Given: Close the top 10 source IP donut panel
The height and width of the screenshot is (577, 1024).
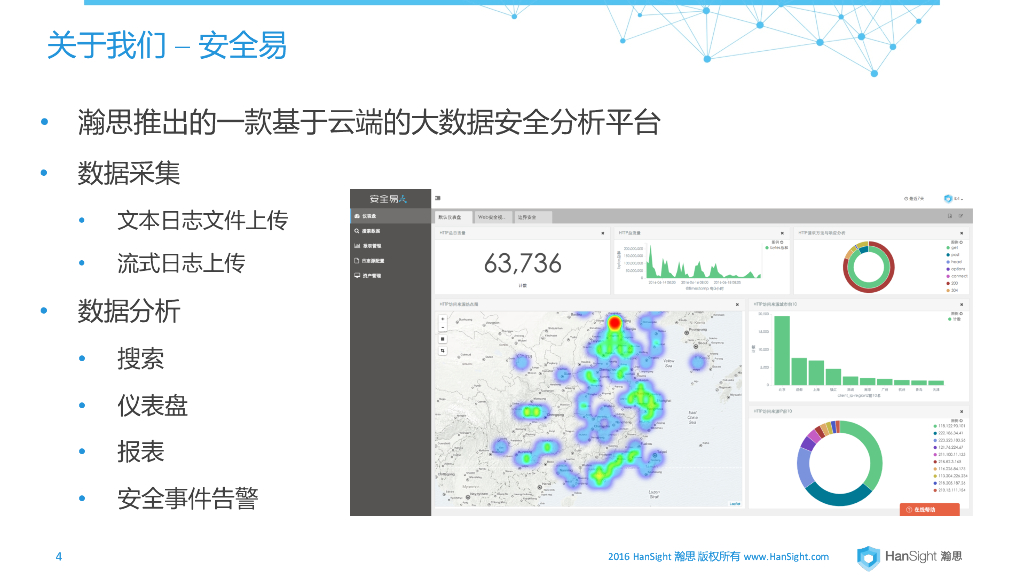Looking at the screenshot, I should point(961,412).
